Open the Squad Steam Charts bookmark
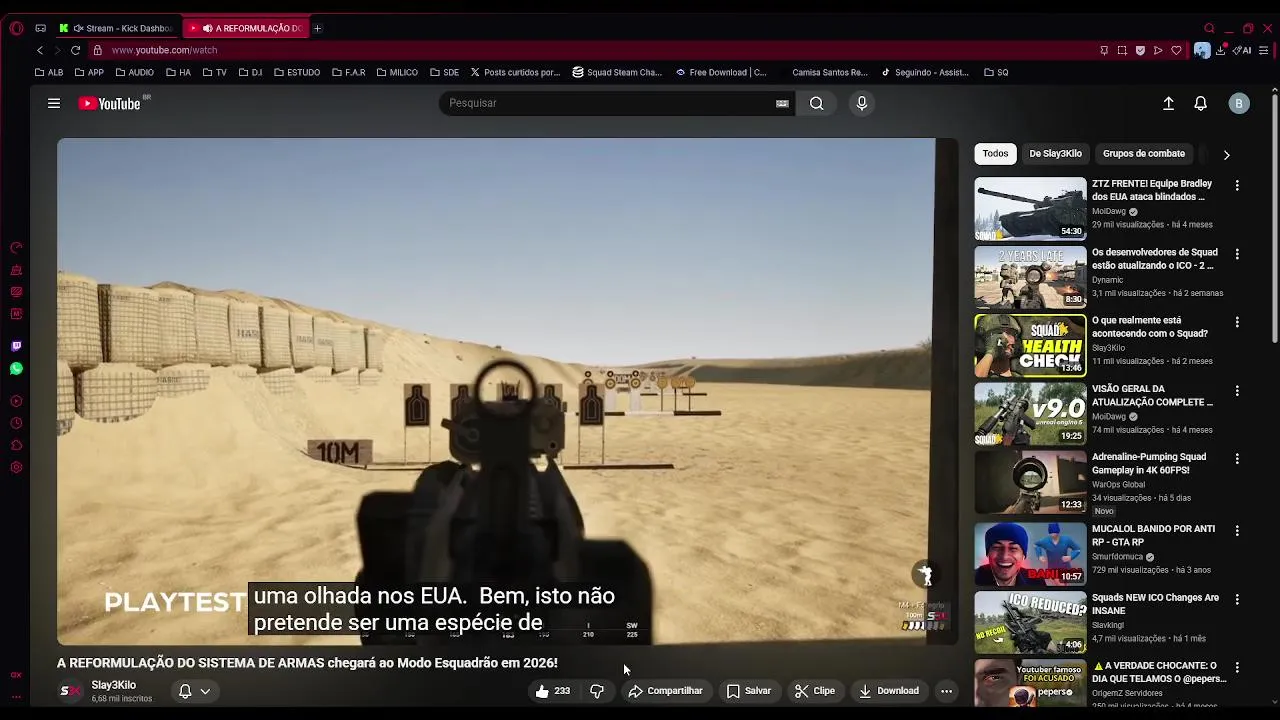The image size is (1280, 720). [617, 72]
